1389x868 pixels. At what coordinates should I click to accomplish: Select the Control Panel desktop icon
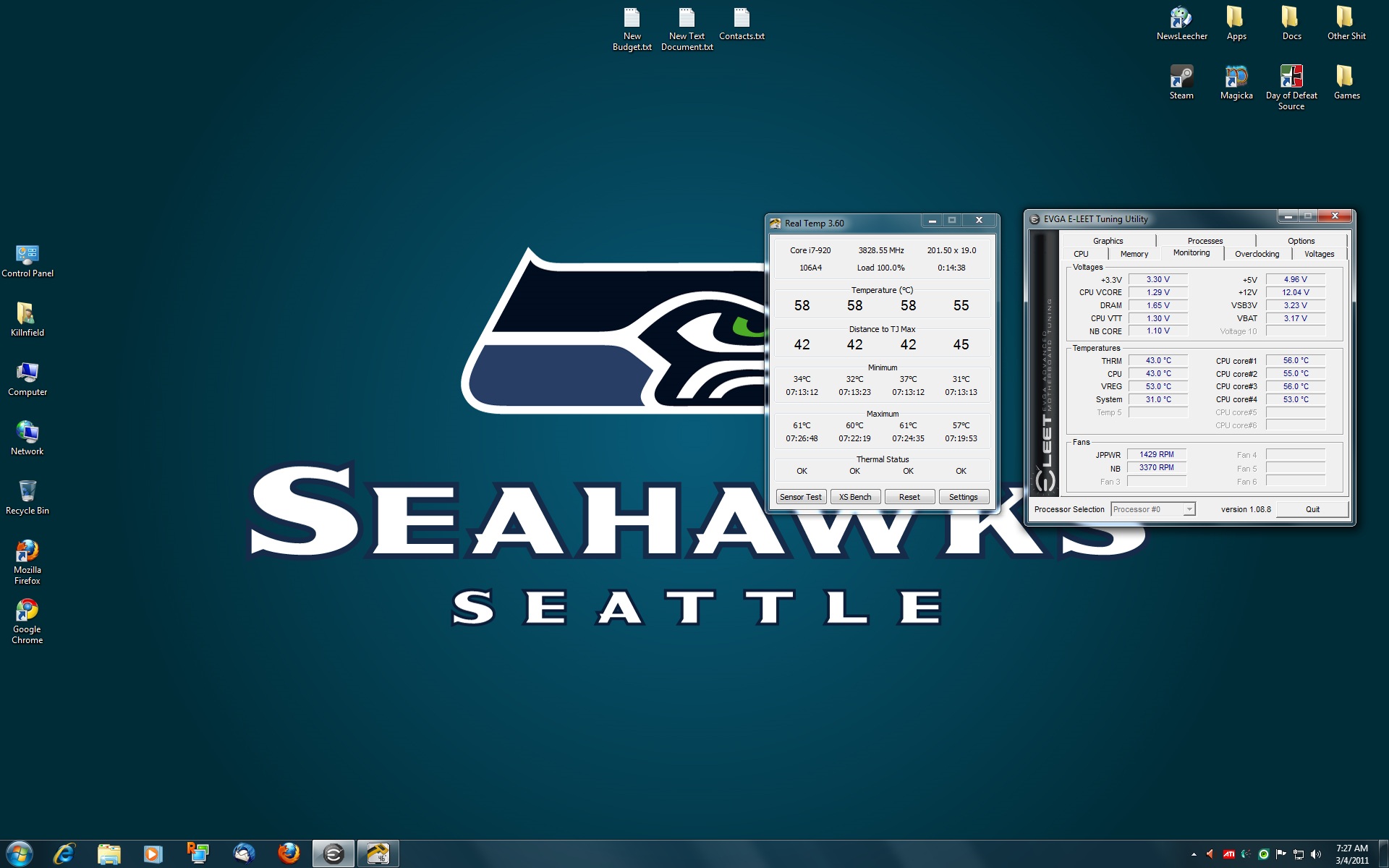click(27, 260)
